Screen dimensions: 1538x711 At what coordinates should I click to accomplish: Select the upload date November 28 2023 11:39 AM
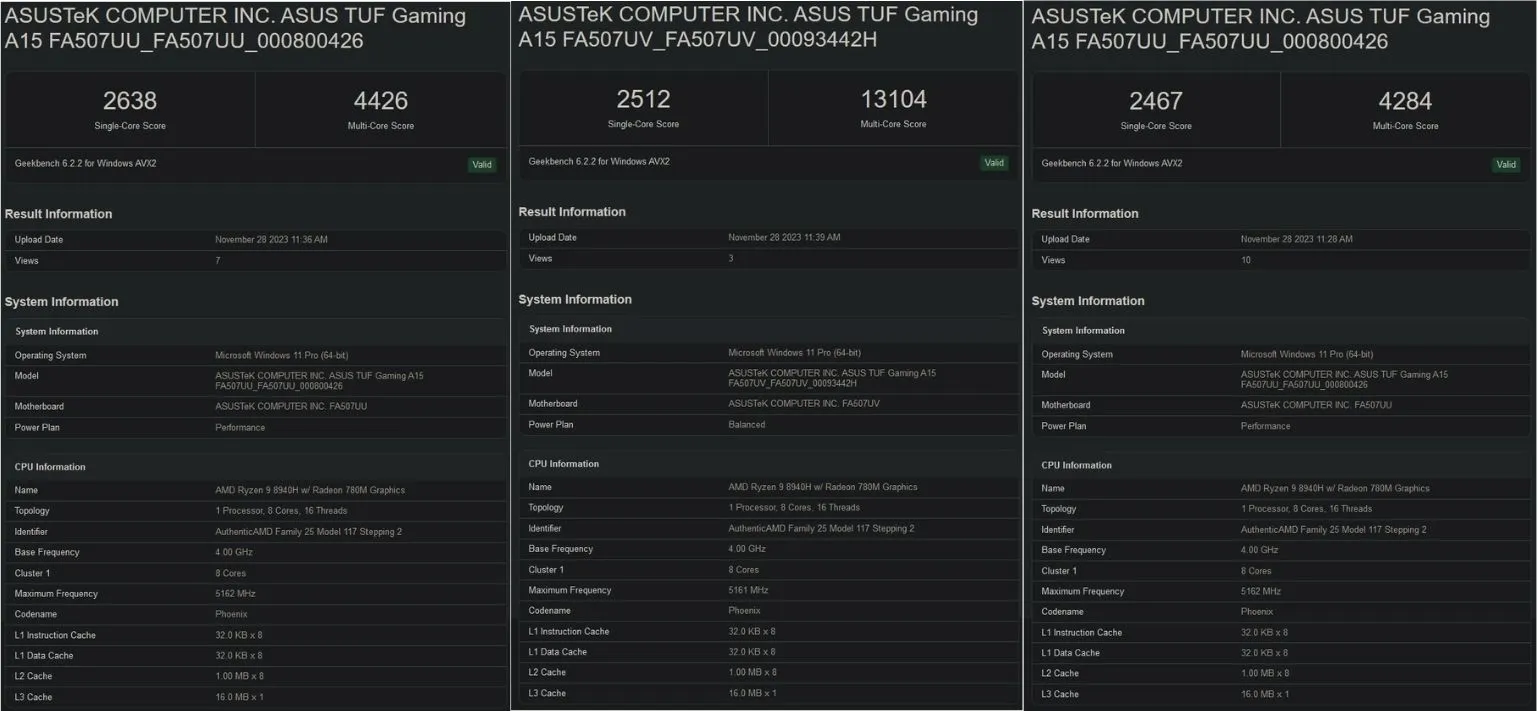(x=784, y=238)
